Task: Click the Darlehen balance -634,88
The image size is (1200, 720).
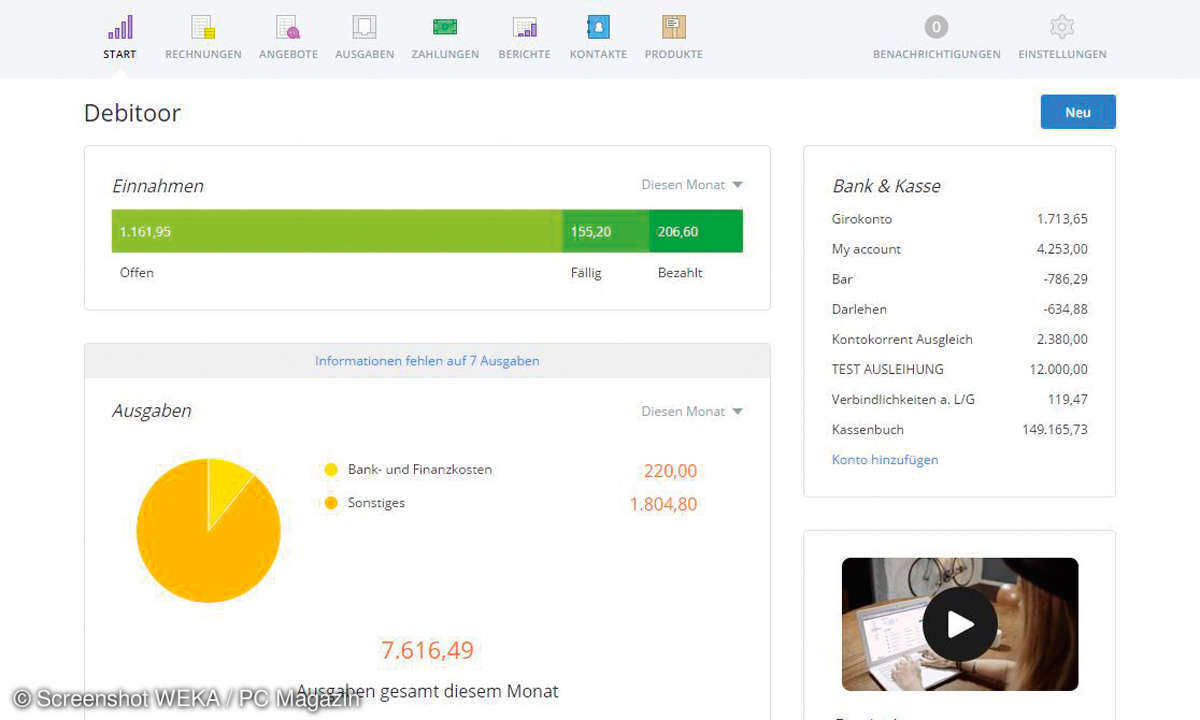Action: (1065, 309)
